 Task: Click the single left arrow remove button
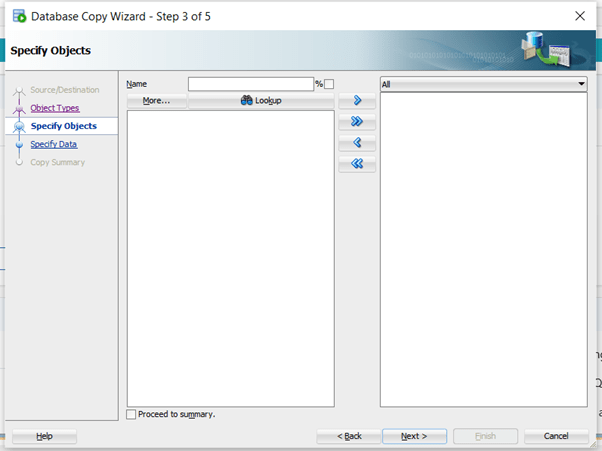click(357, 143)
